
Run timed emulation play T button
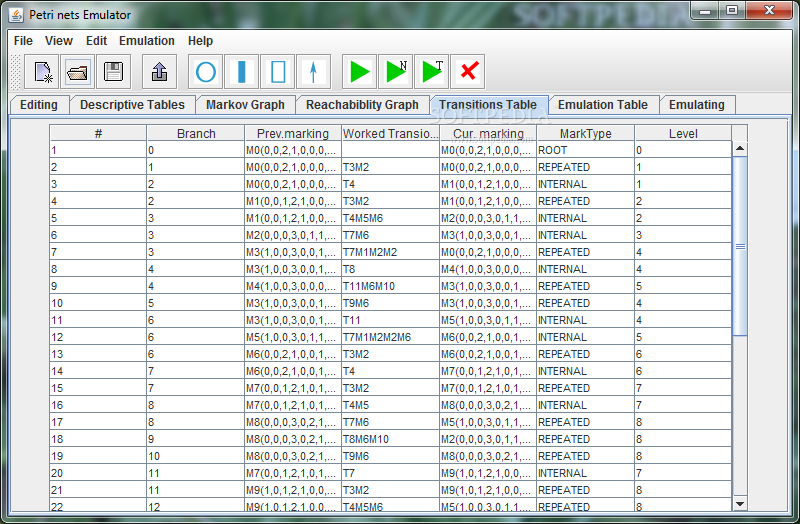(432, 72)
